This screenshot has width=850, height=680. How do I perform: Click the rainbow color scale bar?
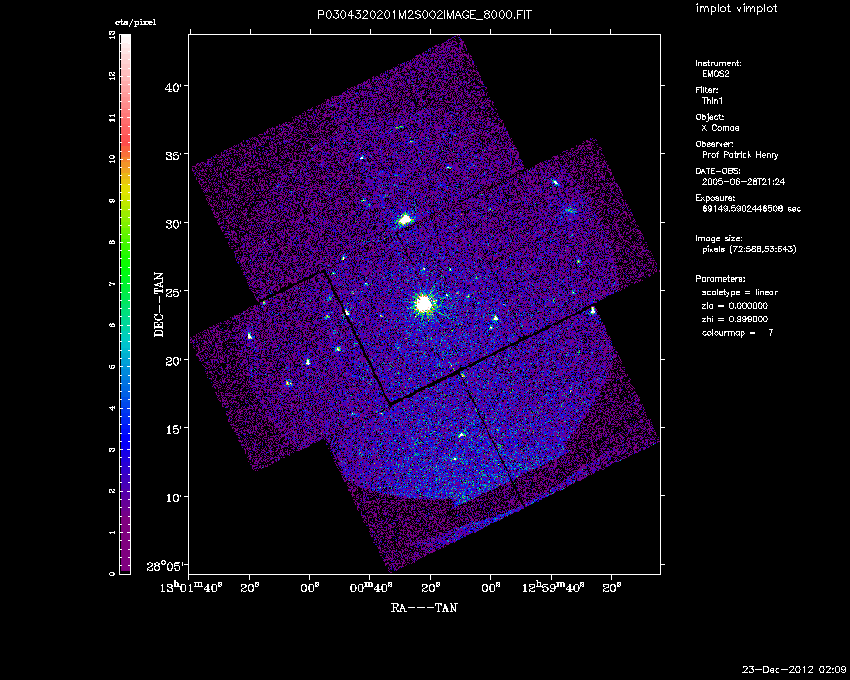(x=125, y=304)
